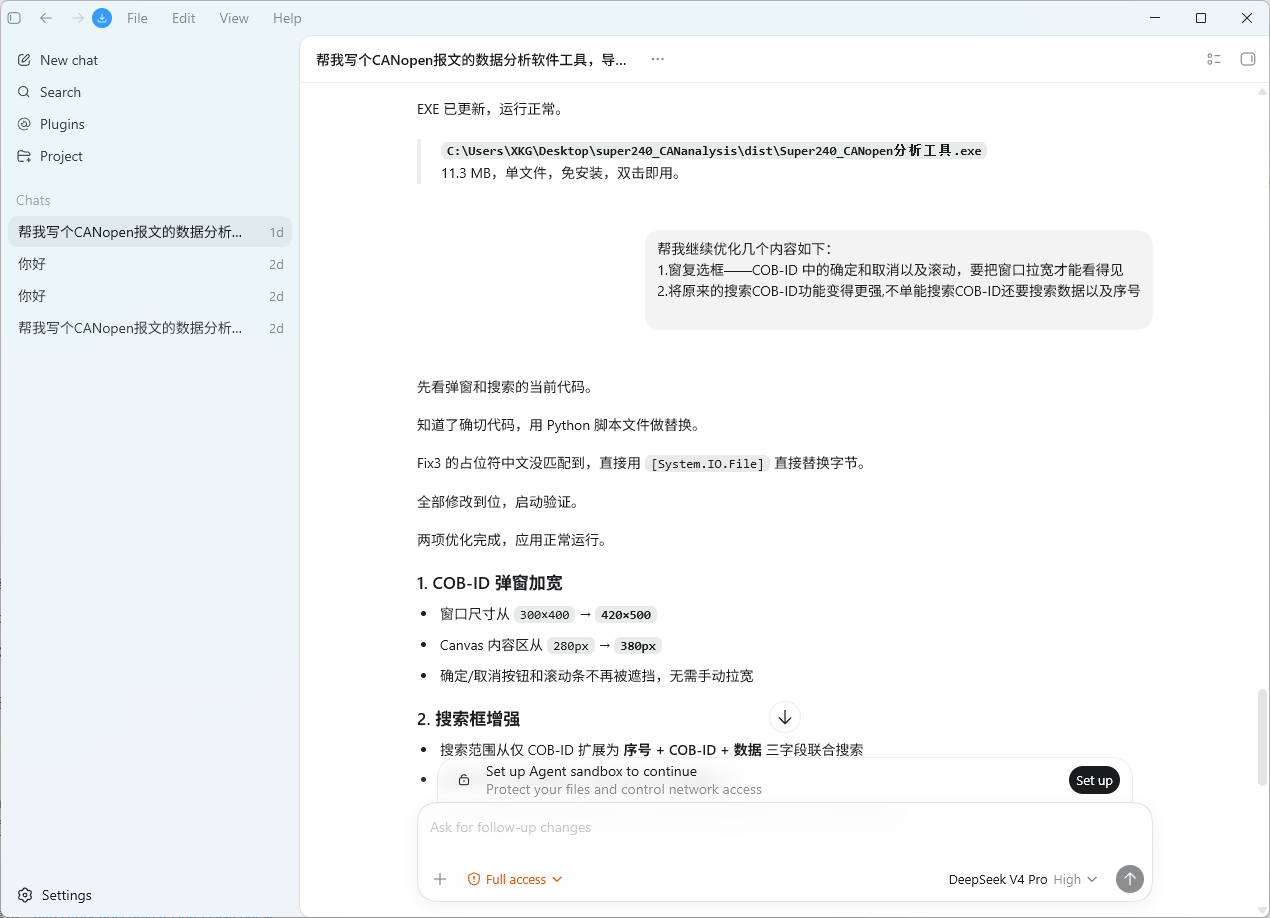Click the Search magnifier icon

(x=24, y=92)
